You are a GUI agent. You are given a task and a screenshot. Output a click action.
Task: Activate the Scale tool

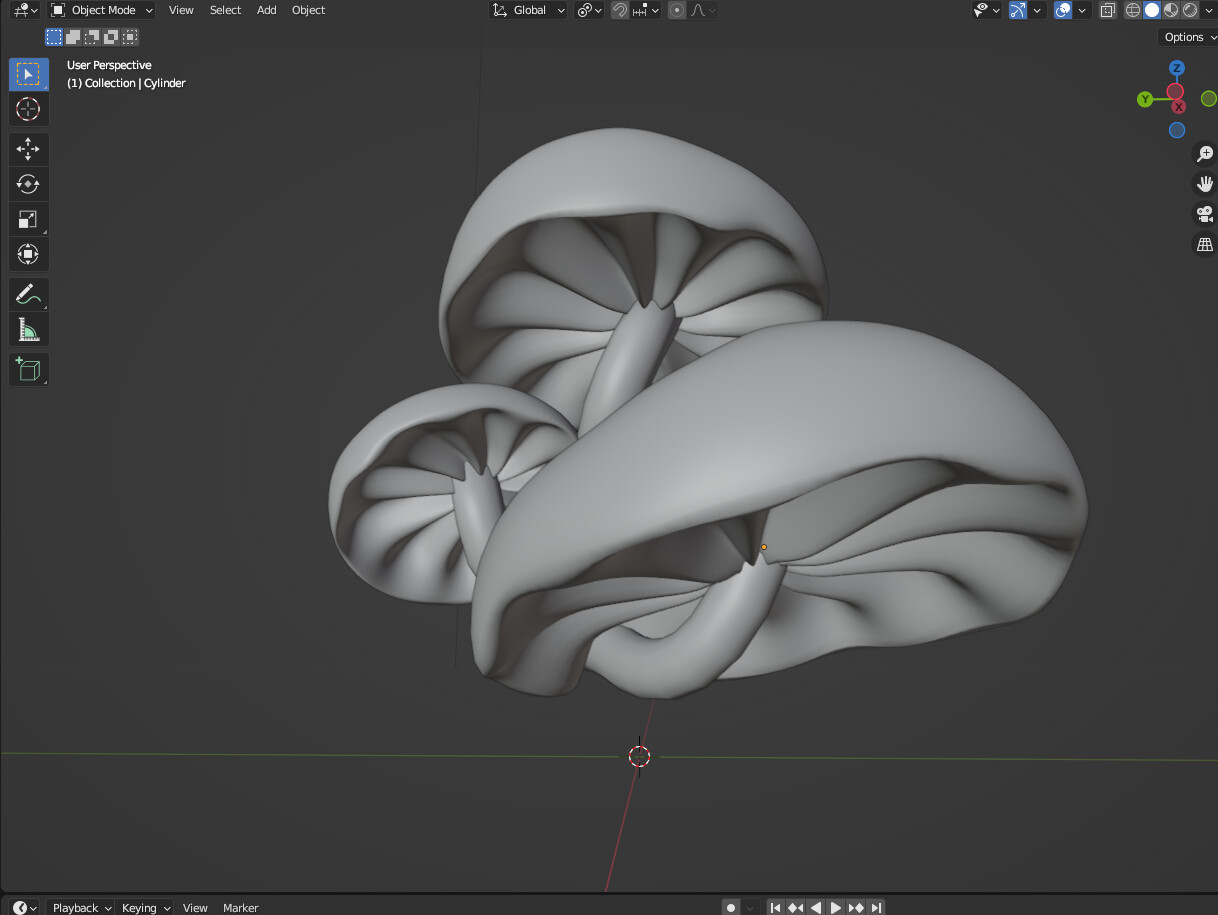pos(28,218)
